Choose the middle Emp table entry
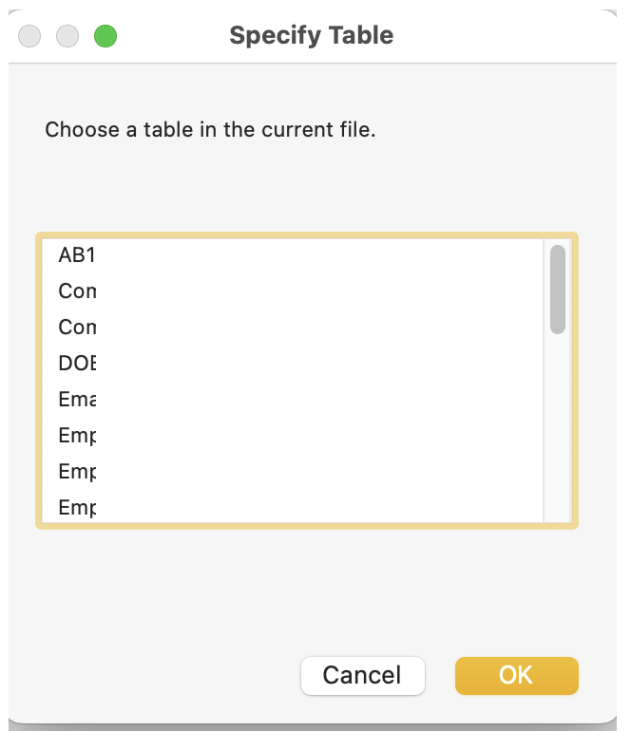 77,471
